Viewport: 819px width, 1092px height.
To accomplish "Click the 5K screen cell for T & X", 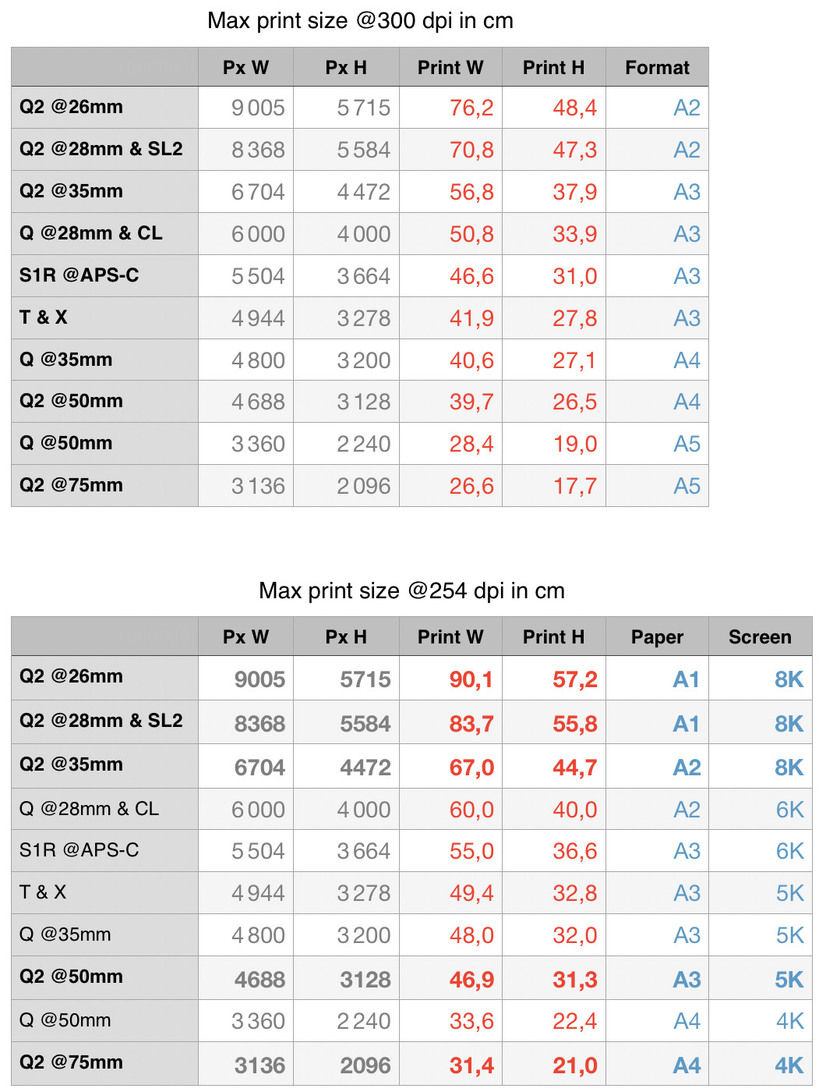I will [x=789, y=893].
